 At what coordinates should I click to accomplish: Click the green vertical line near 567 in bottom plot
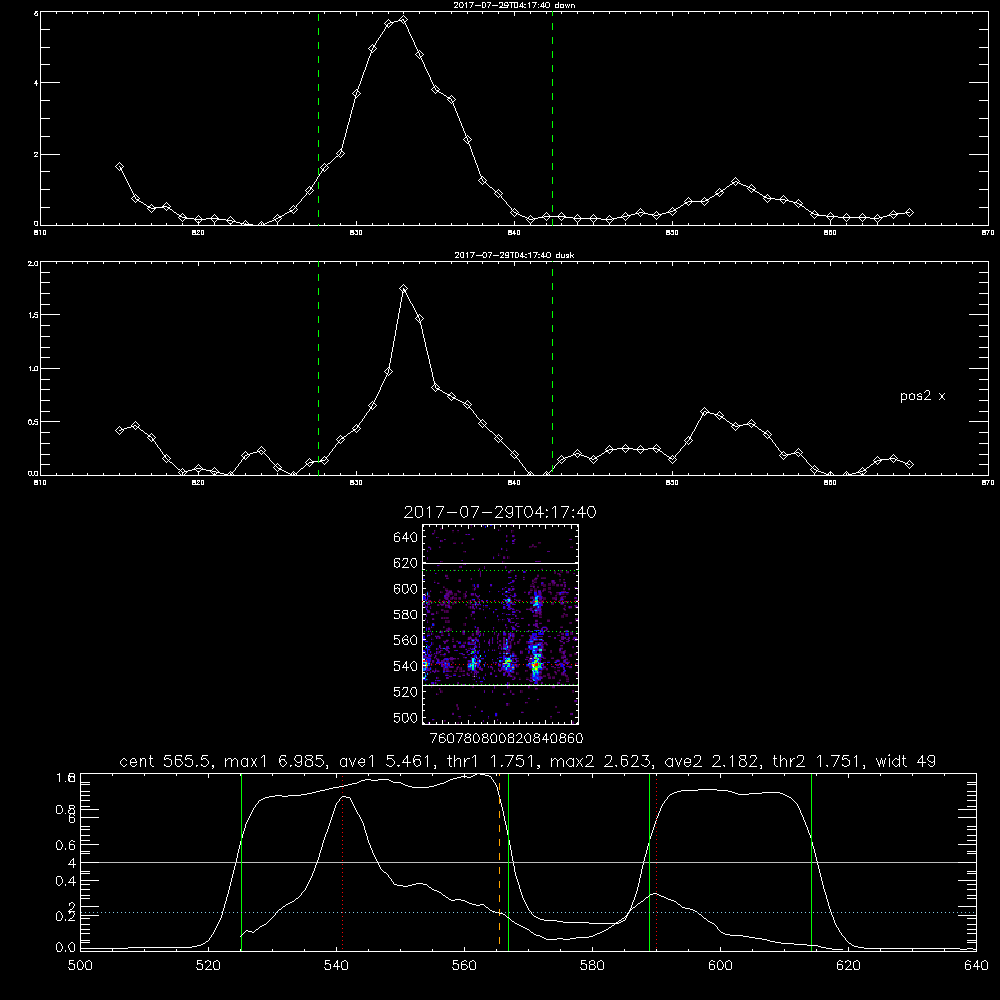click(508, 861)
